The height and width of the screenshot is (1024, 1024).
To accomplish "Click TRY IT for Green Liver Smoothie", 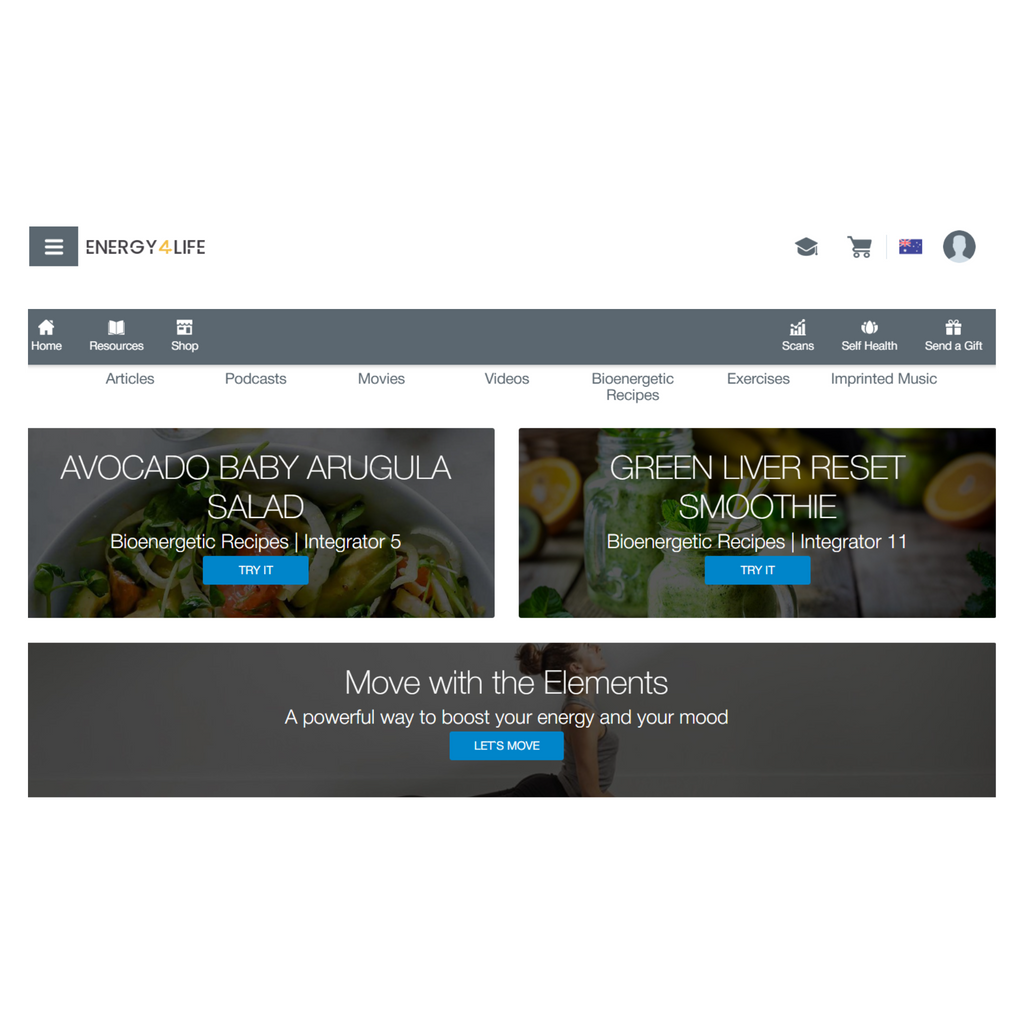I will (758, 570).
